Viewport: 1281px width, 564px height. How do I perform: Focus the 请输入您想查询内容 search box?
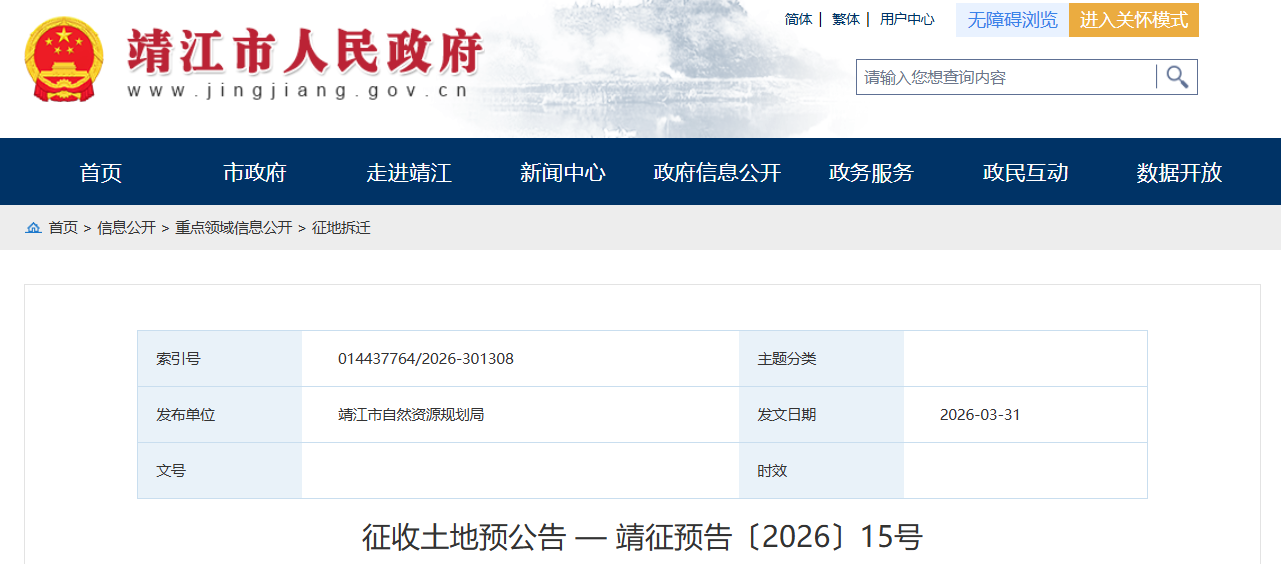[x=1005, y=77]
